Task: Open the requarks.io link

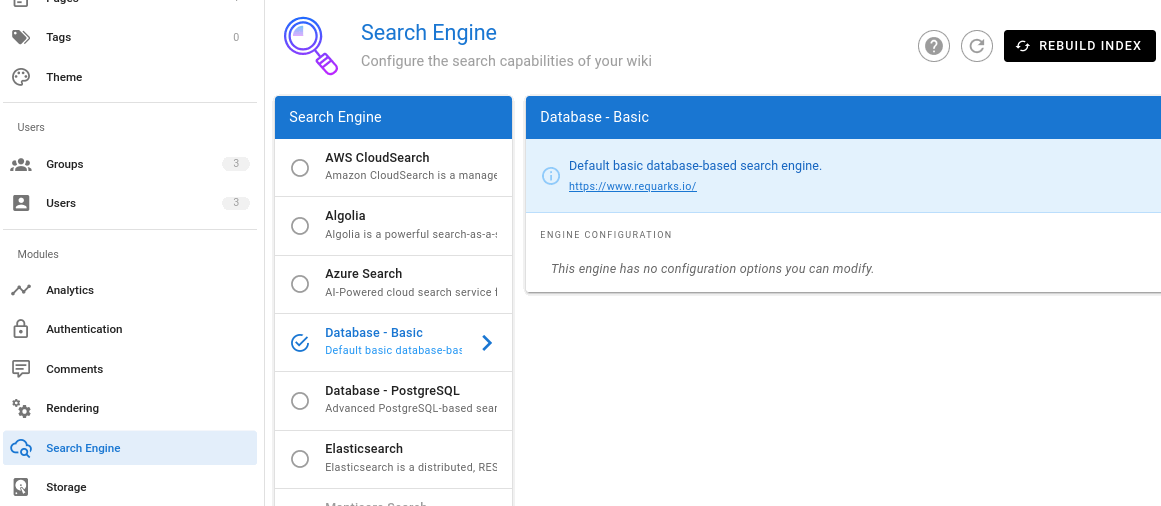Action: click(632, 186)
